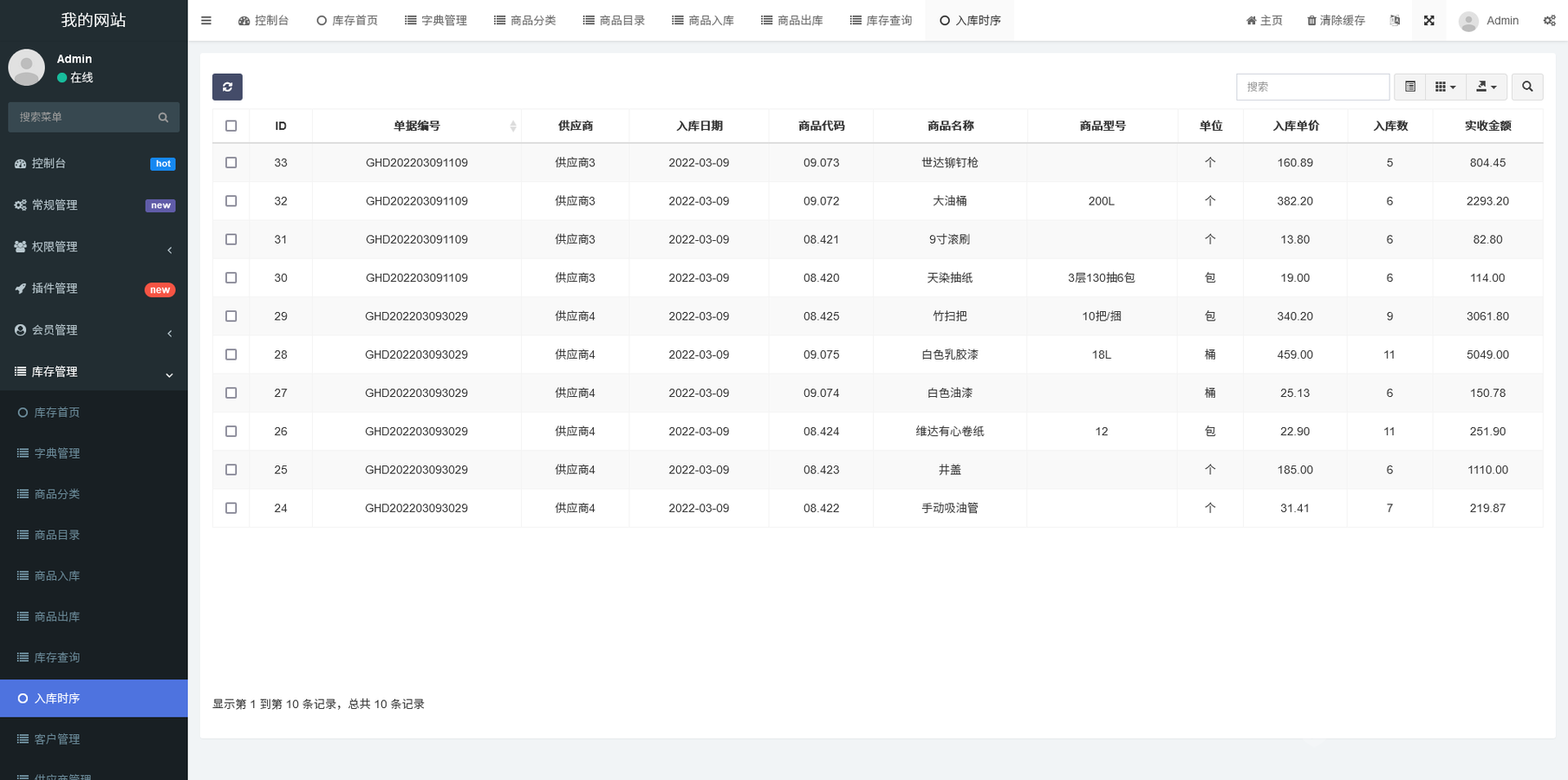Tick the checkbox for row ID 28
Image resolution: width=1568 pixels, height=780 pixels.
[231, 354]
